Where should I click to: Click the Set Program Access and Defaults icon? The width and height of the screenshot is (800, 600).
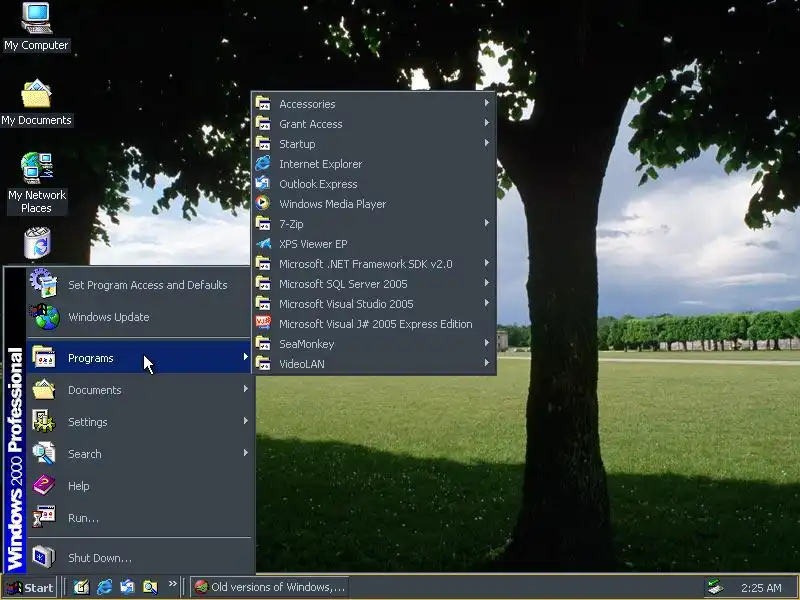[x=43, y=283]
